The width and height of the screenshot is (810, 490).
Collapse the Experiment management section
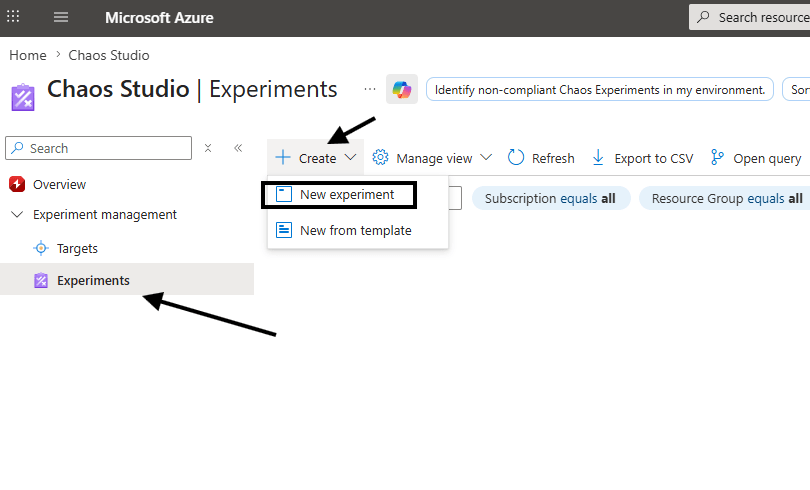(16, 215)
